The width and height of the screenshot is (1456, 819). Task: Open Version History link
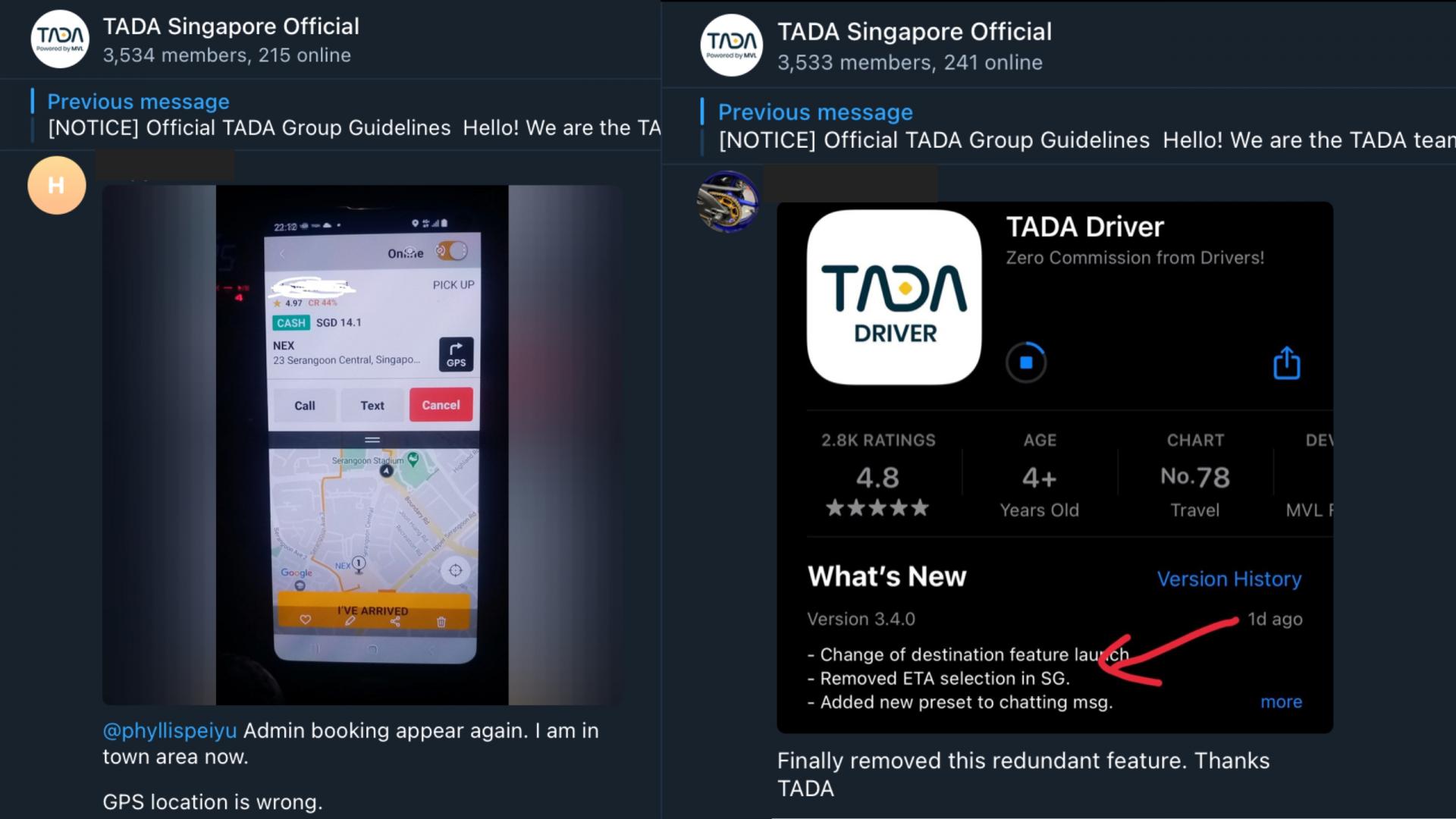pyautogui.click(x=1228, y=579)
